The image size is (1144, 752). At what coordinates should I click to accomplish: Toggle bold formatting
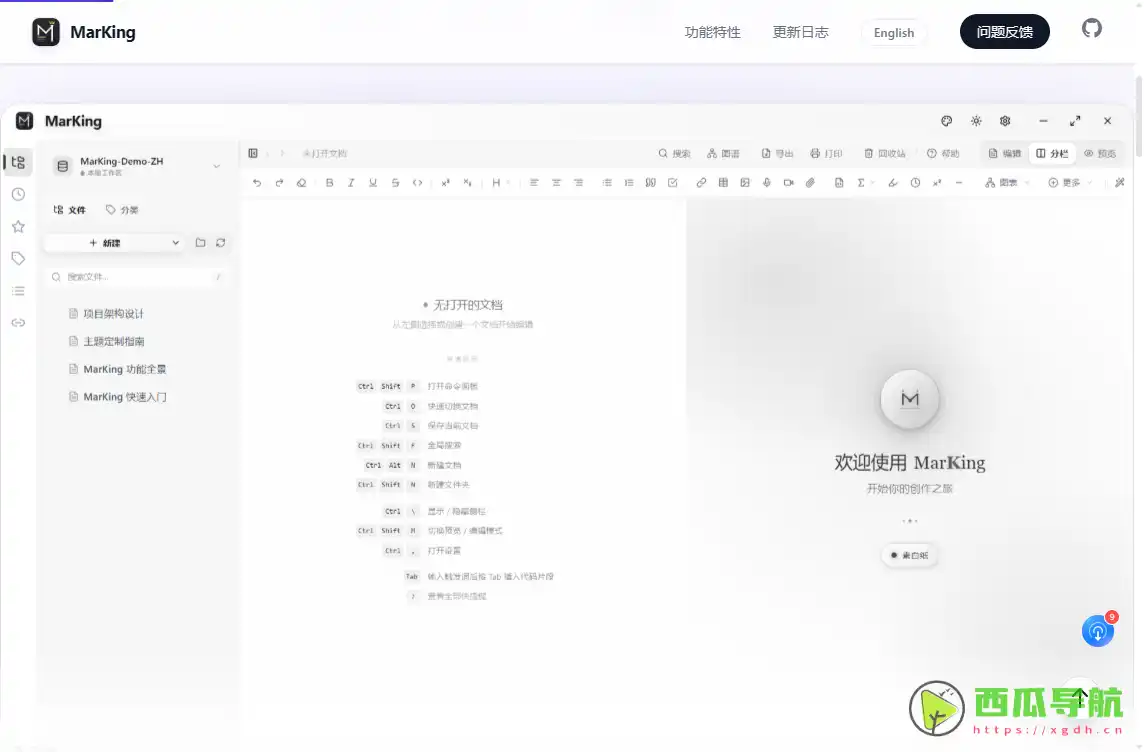(330, 183)
